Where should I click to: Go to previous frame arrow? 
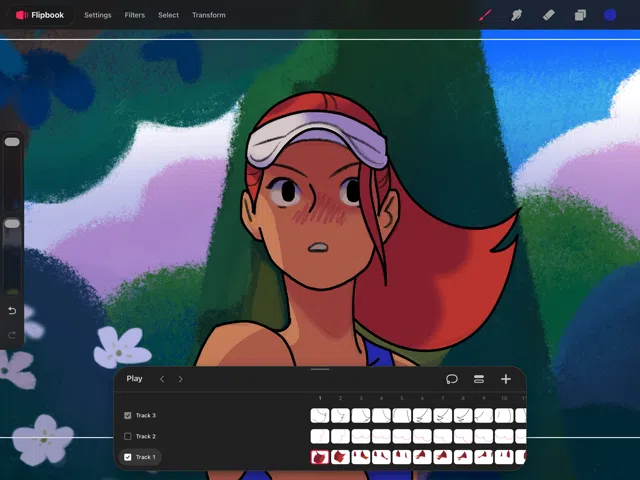162,379
